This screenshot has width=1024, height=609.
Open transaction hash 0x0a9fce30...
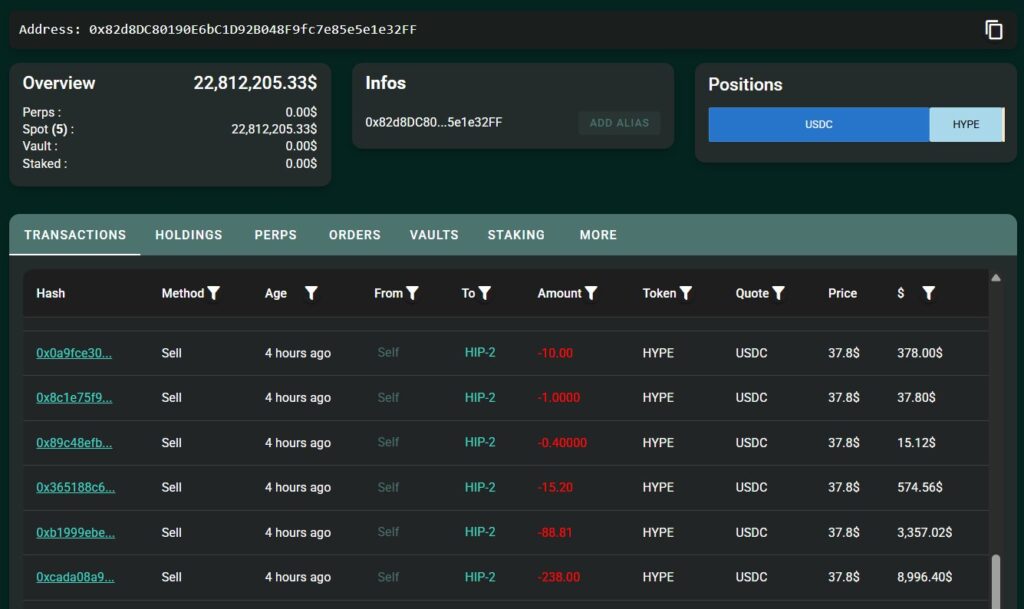(74, 353)
